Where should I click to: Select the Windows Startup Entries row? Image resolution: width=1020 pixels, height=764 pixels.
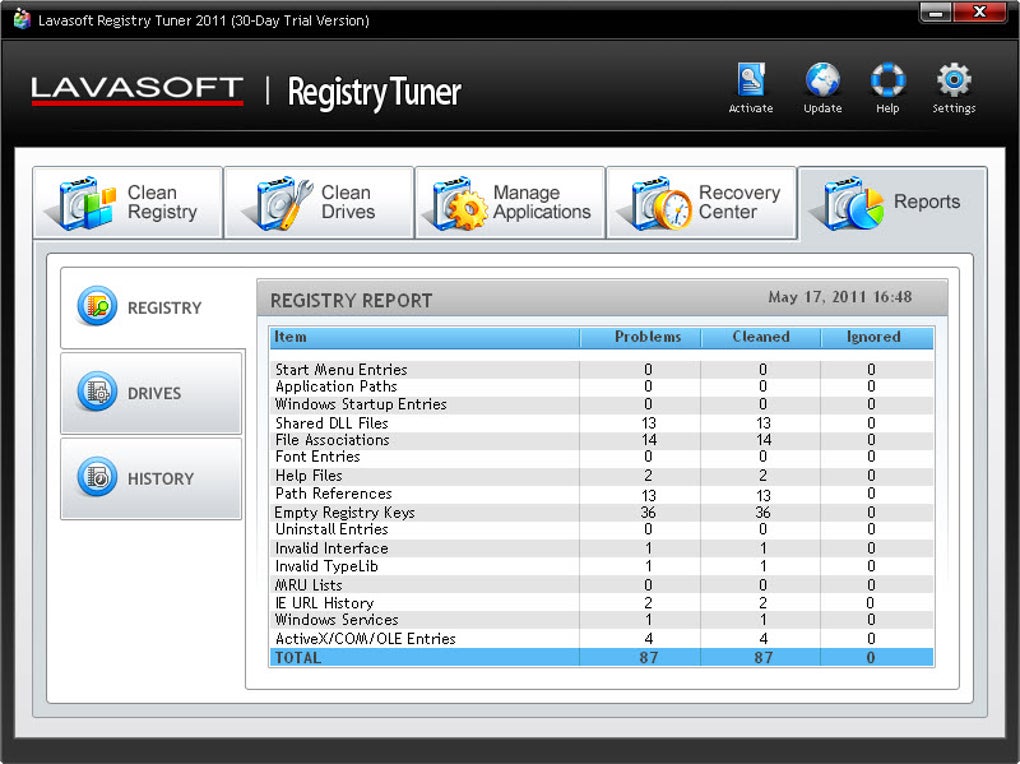pos(602,404)
